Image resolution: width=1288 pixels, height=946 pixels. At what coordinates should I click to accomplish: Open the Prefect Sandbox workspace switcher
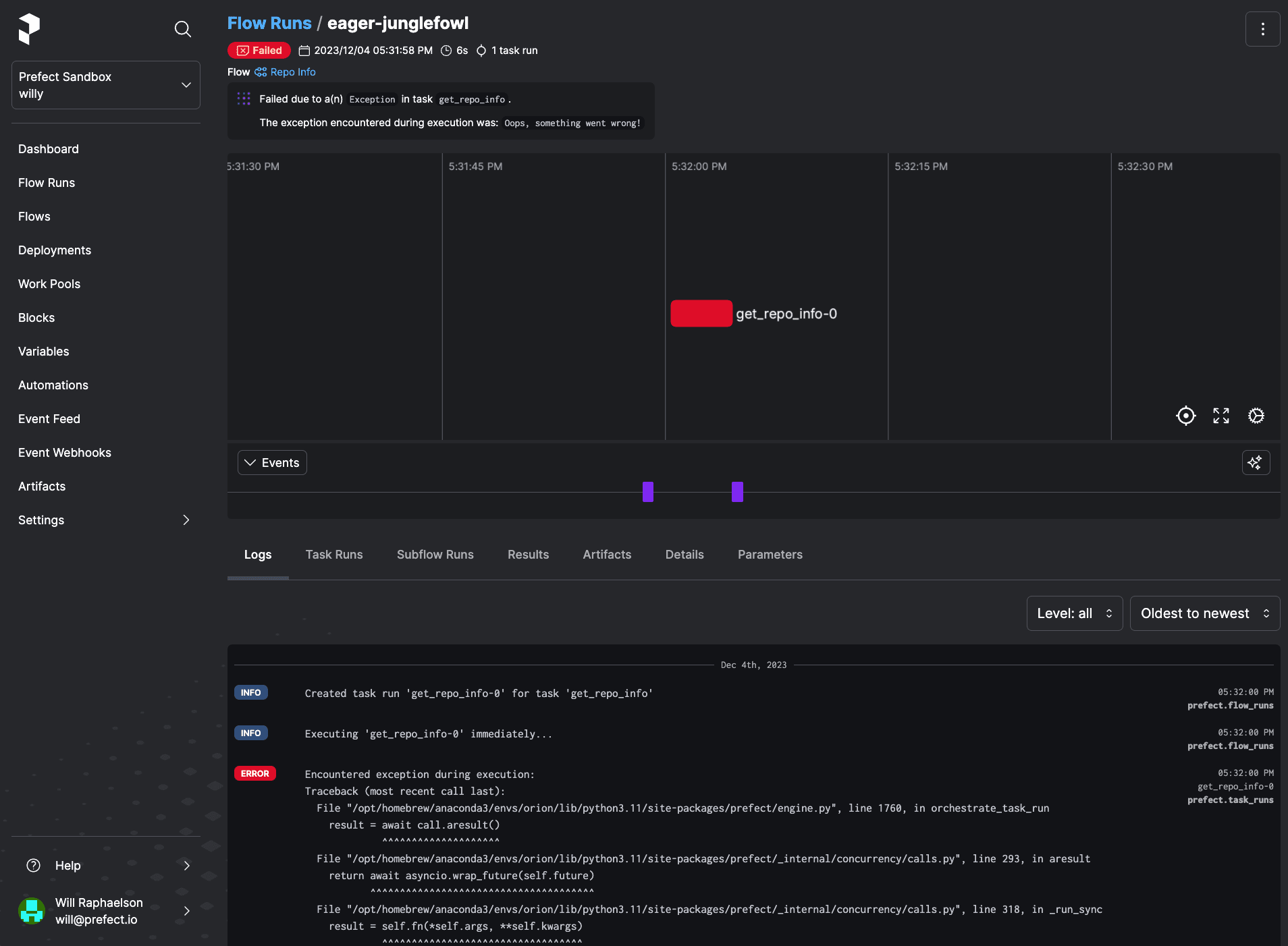point(106,85)
